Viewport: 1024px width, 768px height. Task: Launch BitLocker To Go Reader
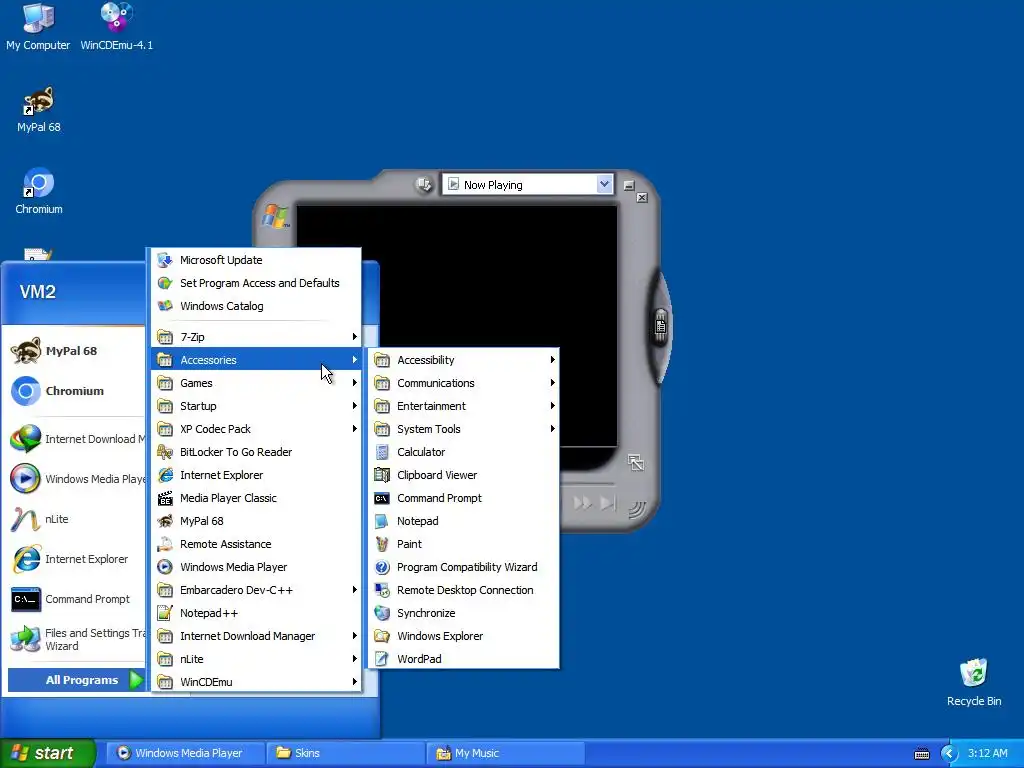click(x=257, y=452)
